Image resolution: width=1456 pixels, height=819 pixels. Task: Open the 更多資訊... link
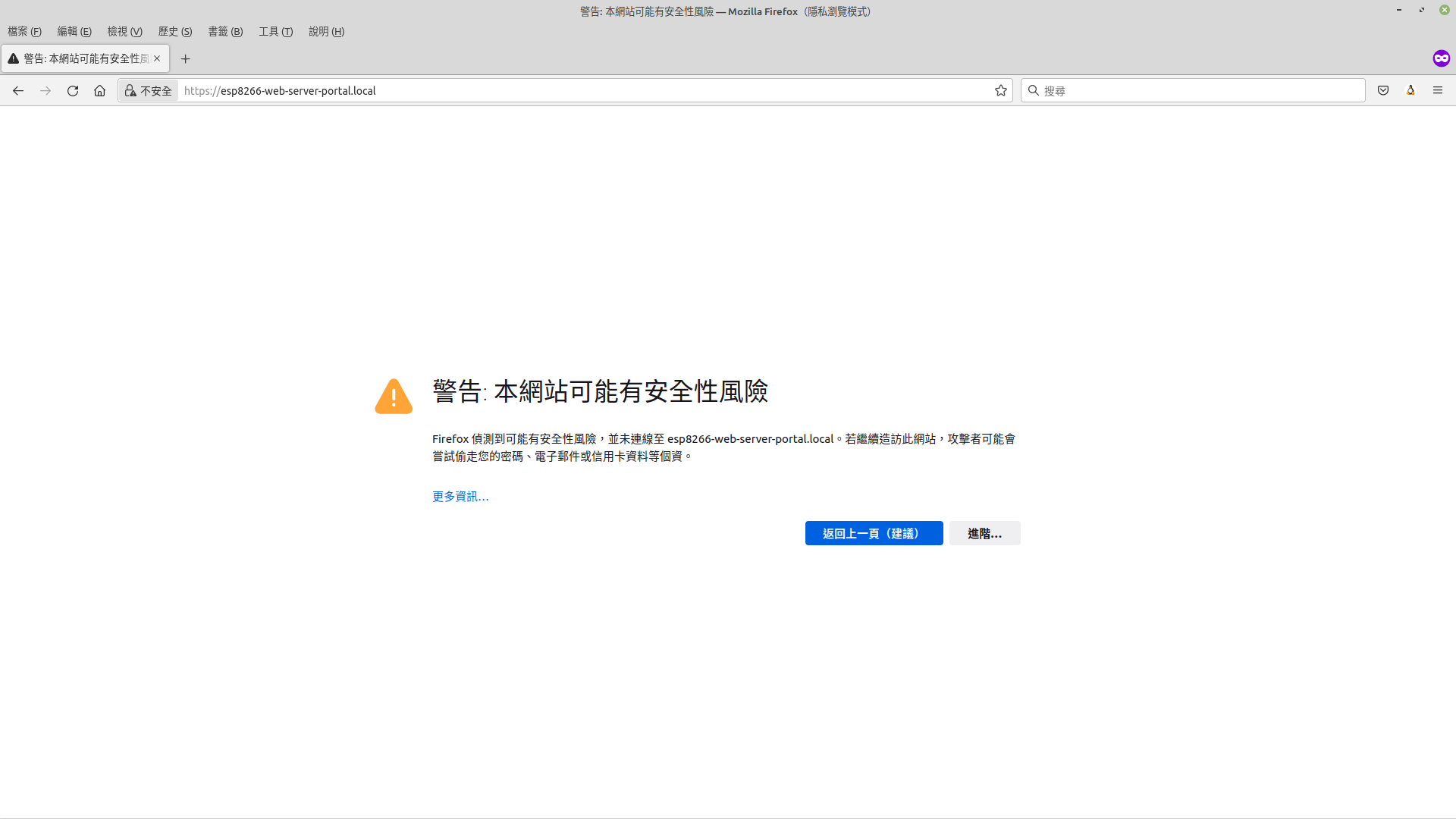point(460,496)
